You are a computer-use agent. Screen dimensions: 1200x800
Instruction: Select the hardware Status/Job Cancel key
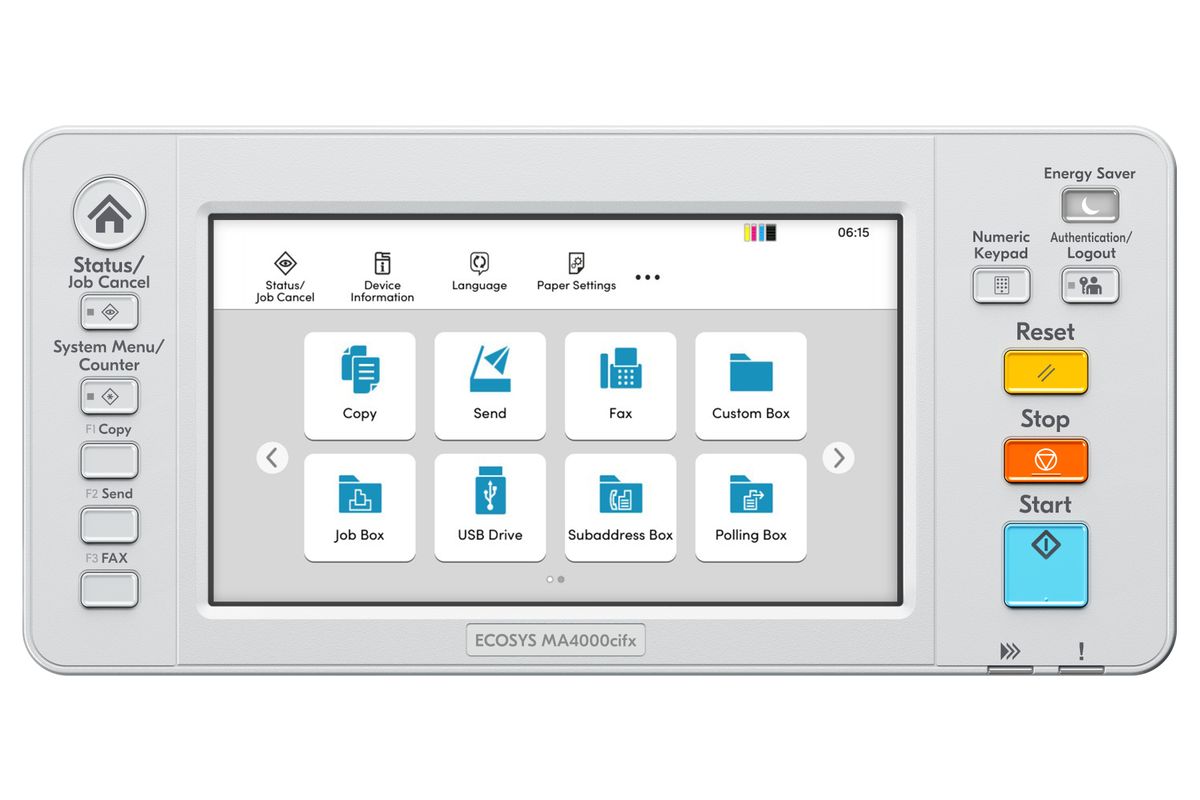(109, 313)
